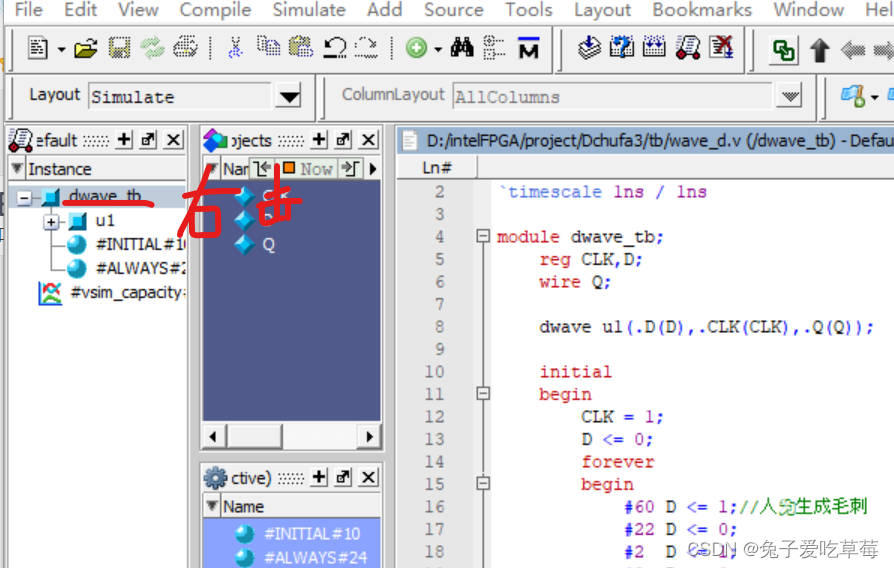Click the Redo arrow icon
Viewport: 894px width, 568px height.
click(366, 48)
